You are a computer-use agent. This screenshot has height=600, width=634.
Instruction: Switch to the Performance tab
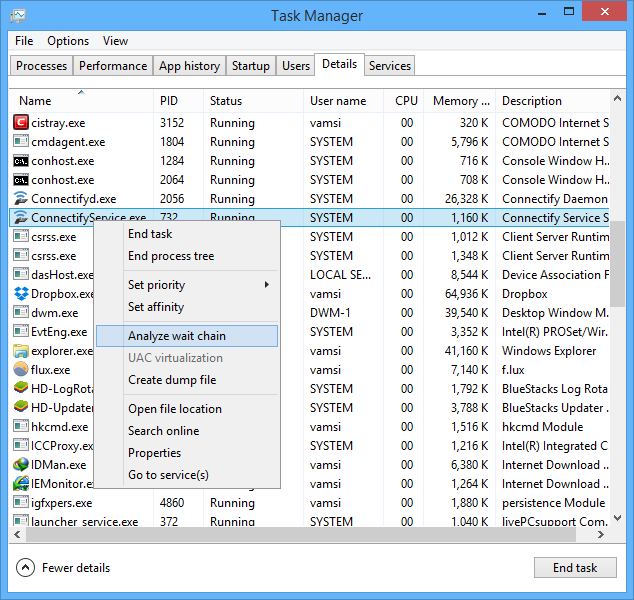click(x=113, y=65)
